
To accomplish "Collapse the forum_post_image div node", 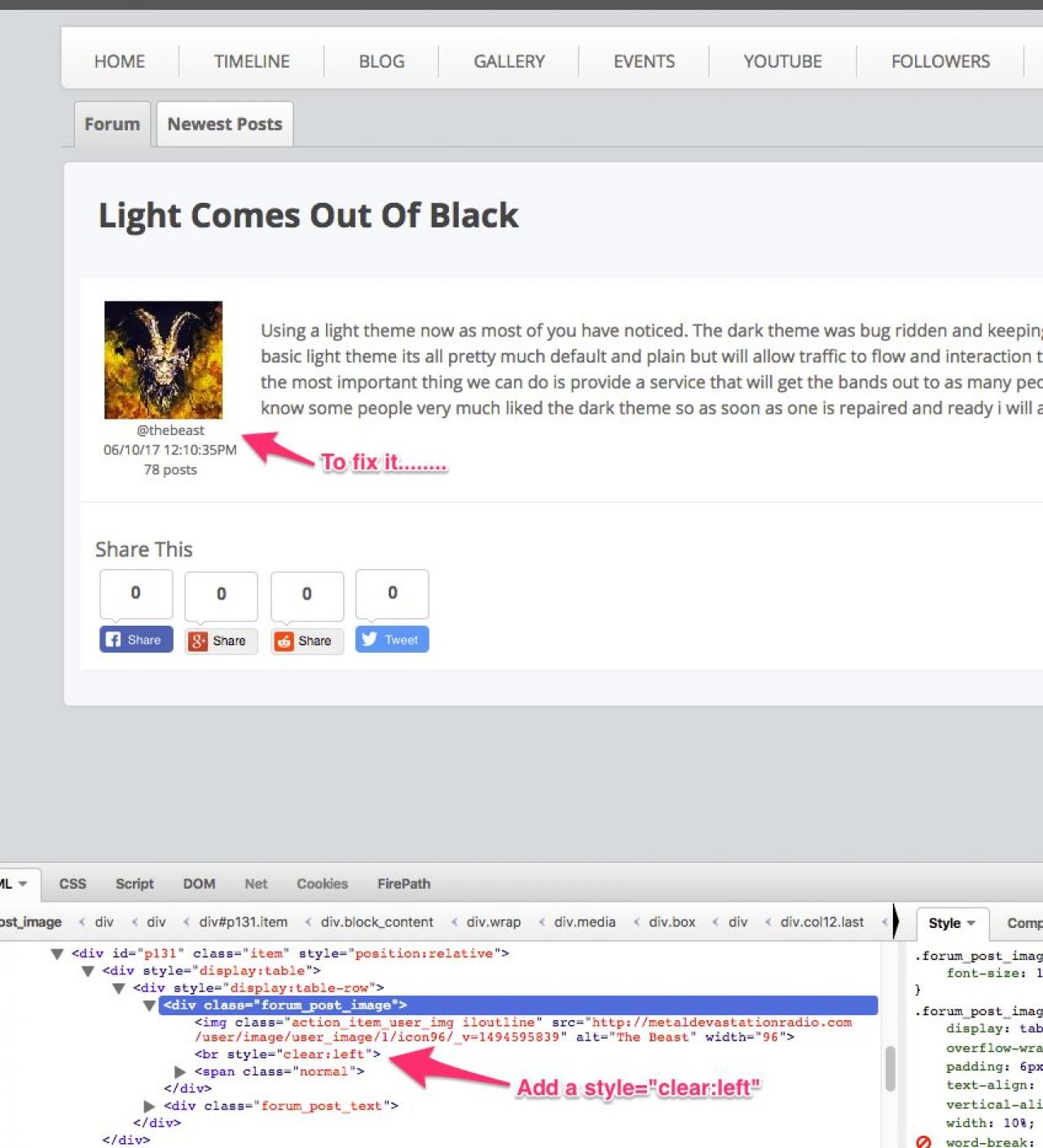I will [x=150, y=1005].
